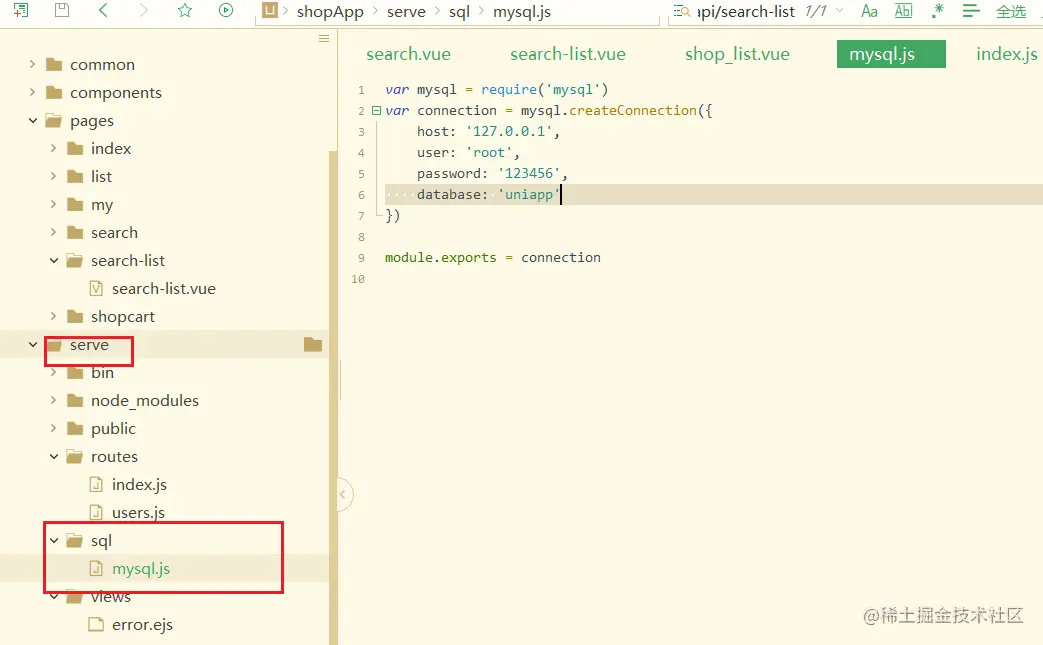This screenshot has height=645, width=1043.
Task: Select the active mysql.js tab
Action: (x=891, y=54)
